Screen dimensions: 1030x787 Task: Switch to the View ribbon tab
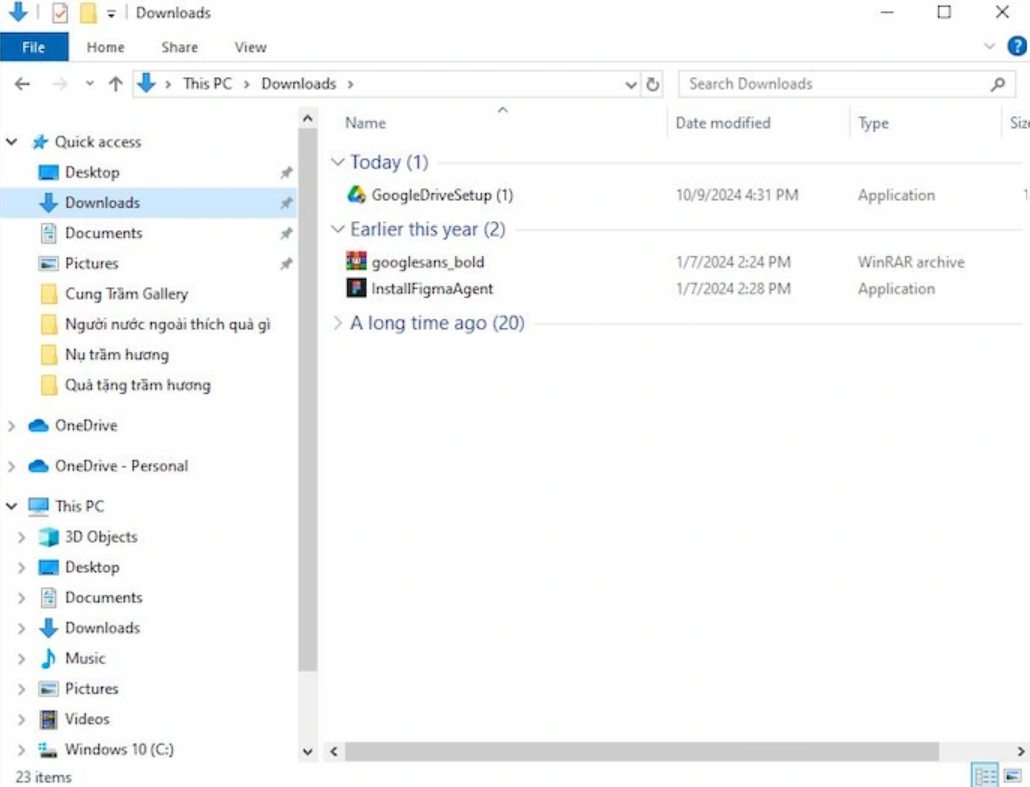[249, 46]
